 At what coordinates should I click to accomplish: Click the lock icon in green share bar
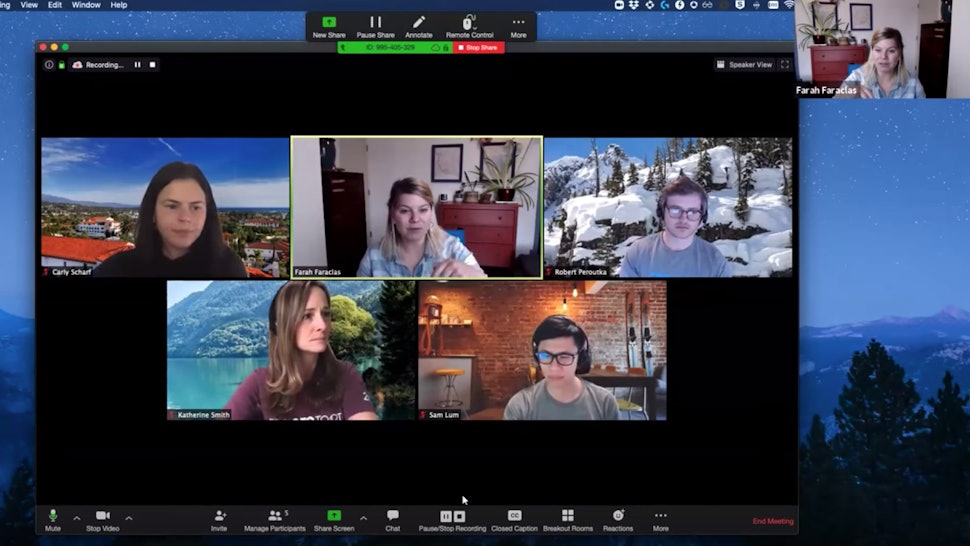click(x=445, y=48)
